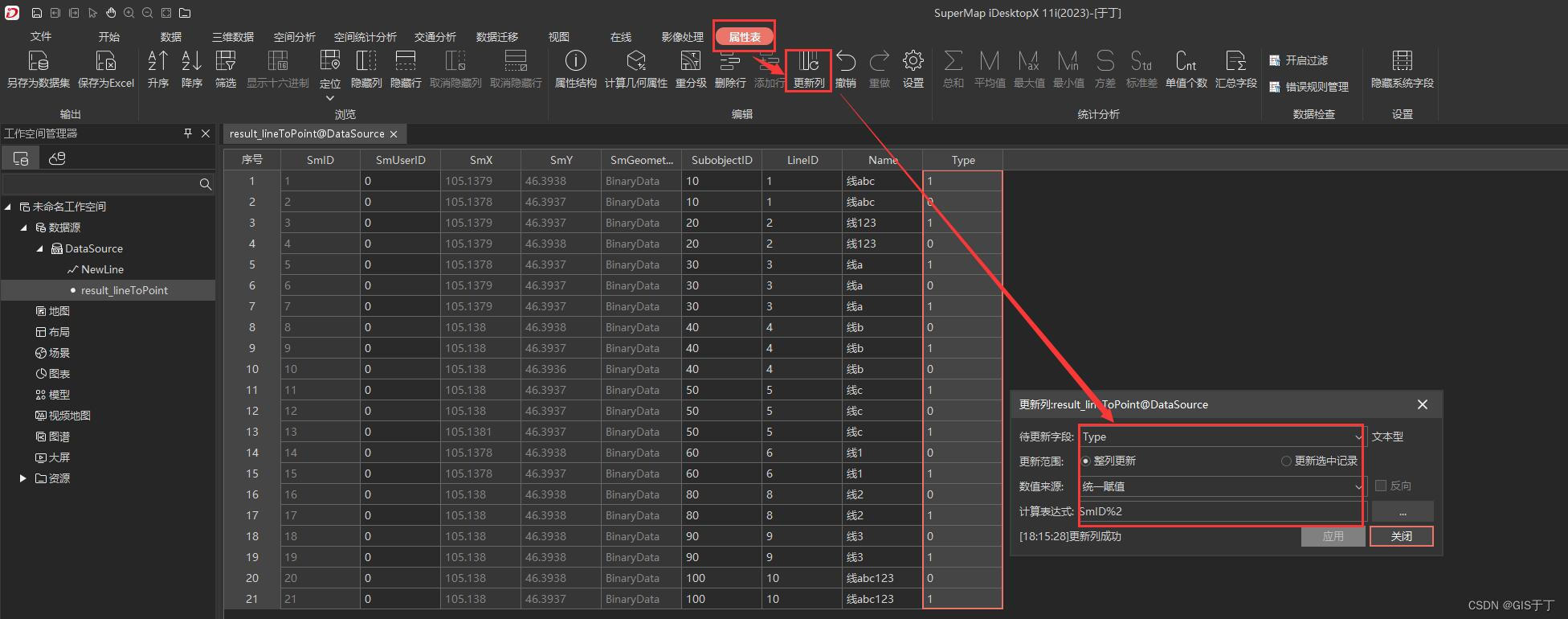
Task: Click the 关闭 button in update dialog
Action: click(x=1402, y=536)
